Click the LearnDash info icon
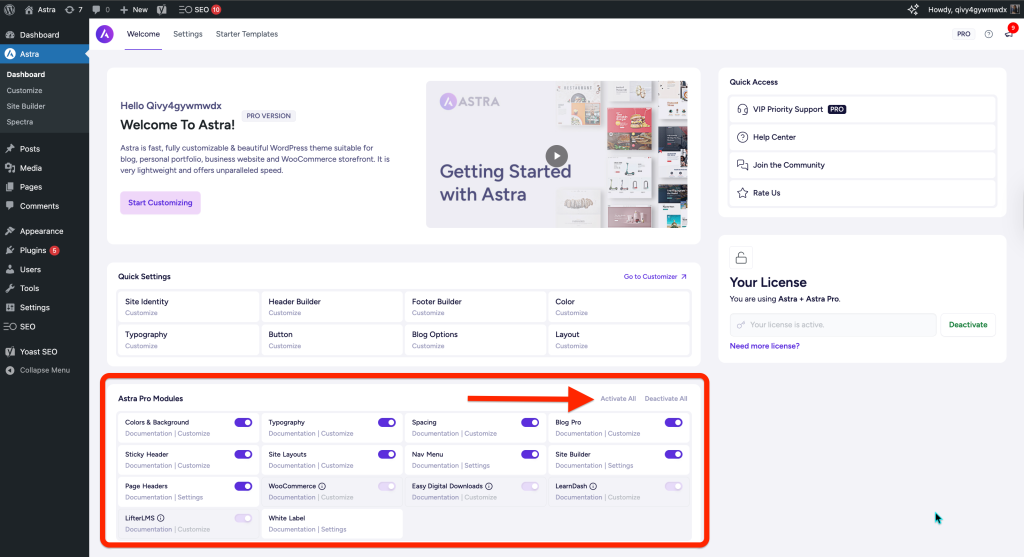Image resolution: width=1024 pixels, height=557 pixels. tap(593, 486)
